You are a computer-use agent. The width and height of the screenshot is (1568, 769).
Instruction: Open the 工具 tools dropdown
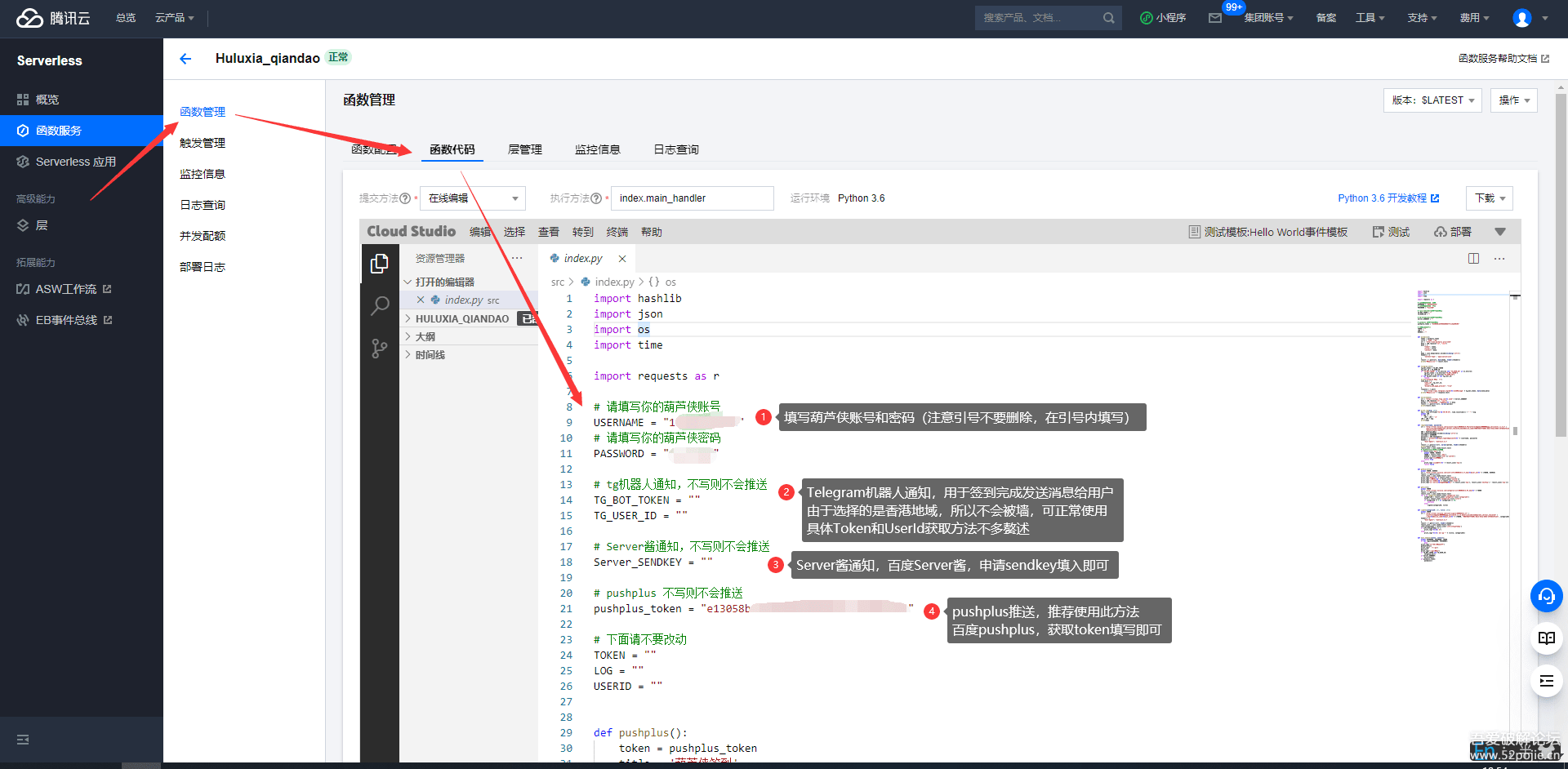(1370, 18)
